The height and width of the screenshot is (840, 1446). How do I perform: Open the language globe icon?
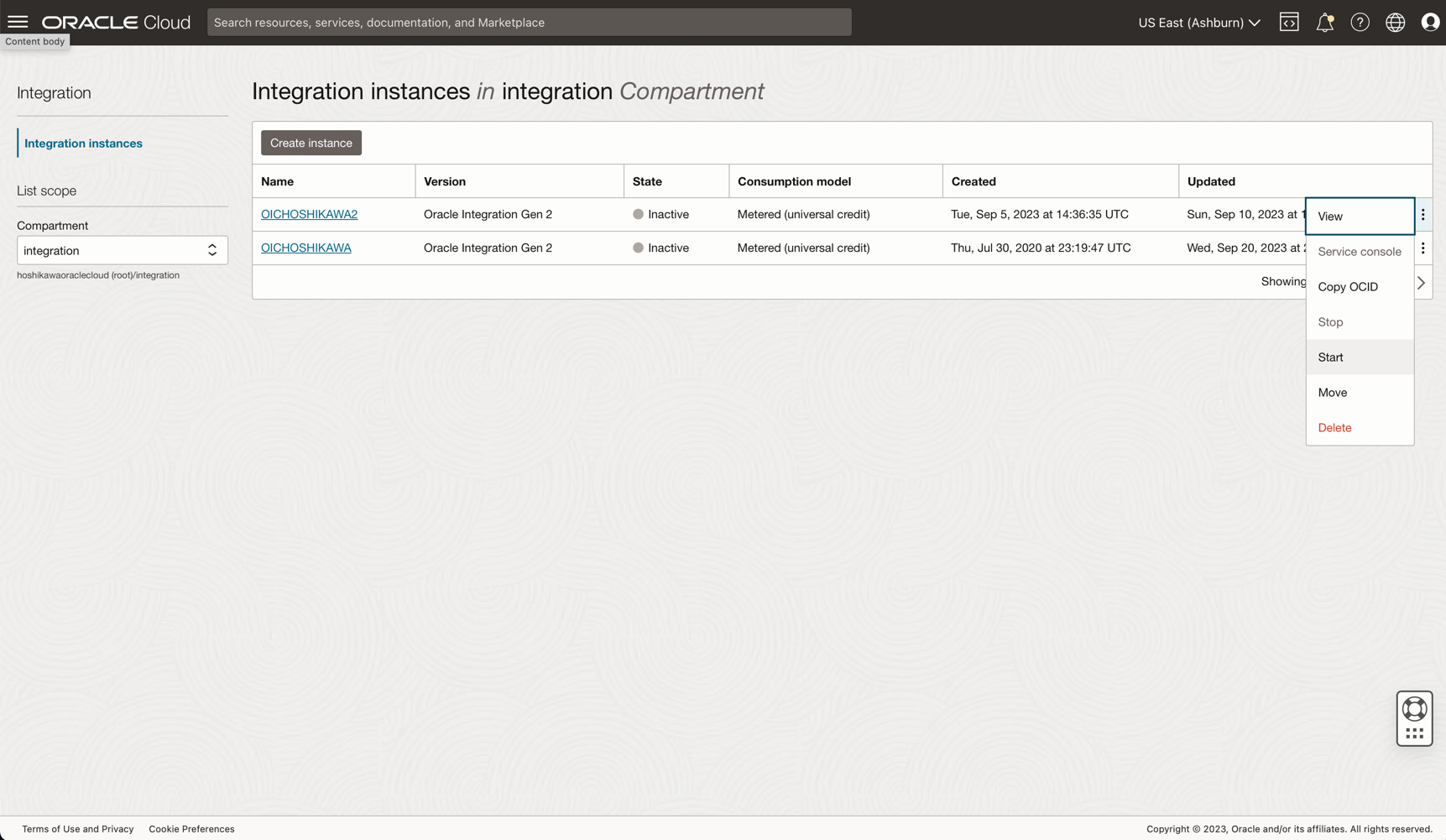pyautogui.click(x=1395, y=22)
